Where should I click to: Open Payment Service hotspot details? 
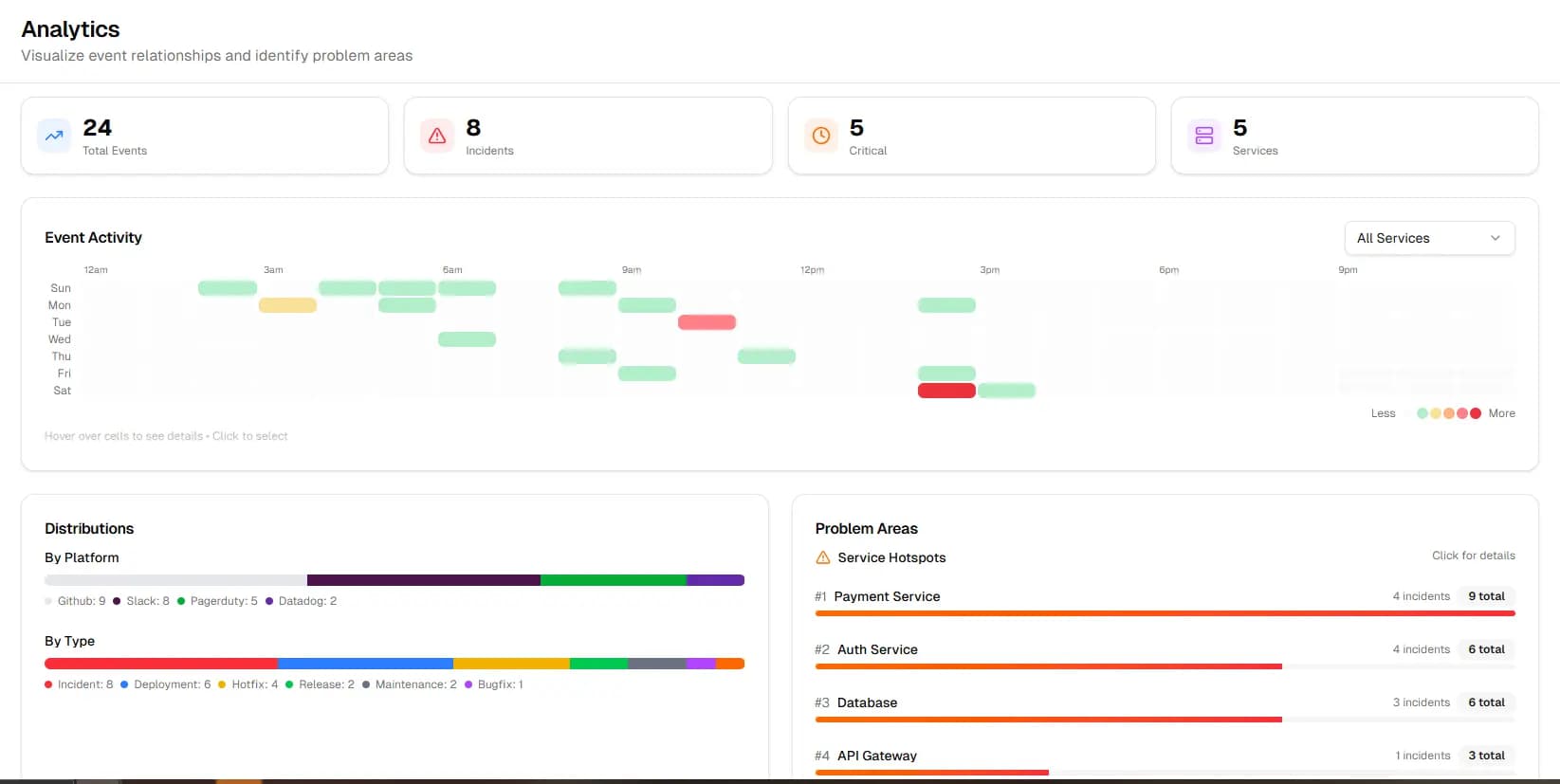pyautogui.click(x=1165, y=602)
